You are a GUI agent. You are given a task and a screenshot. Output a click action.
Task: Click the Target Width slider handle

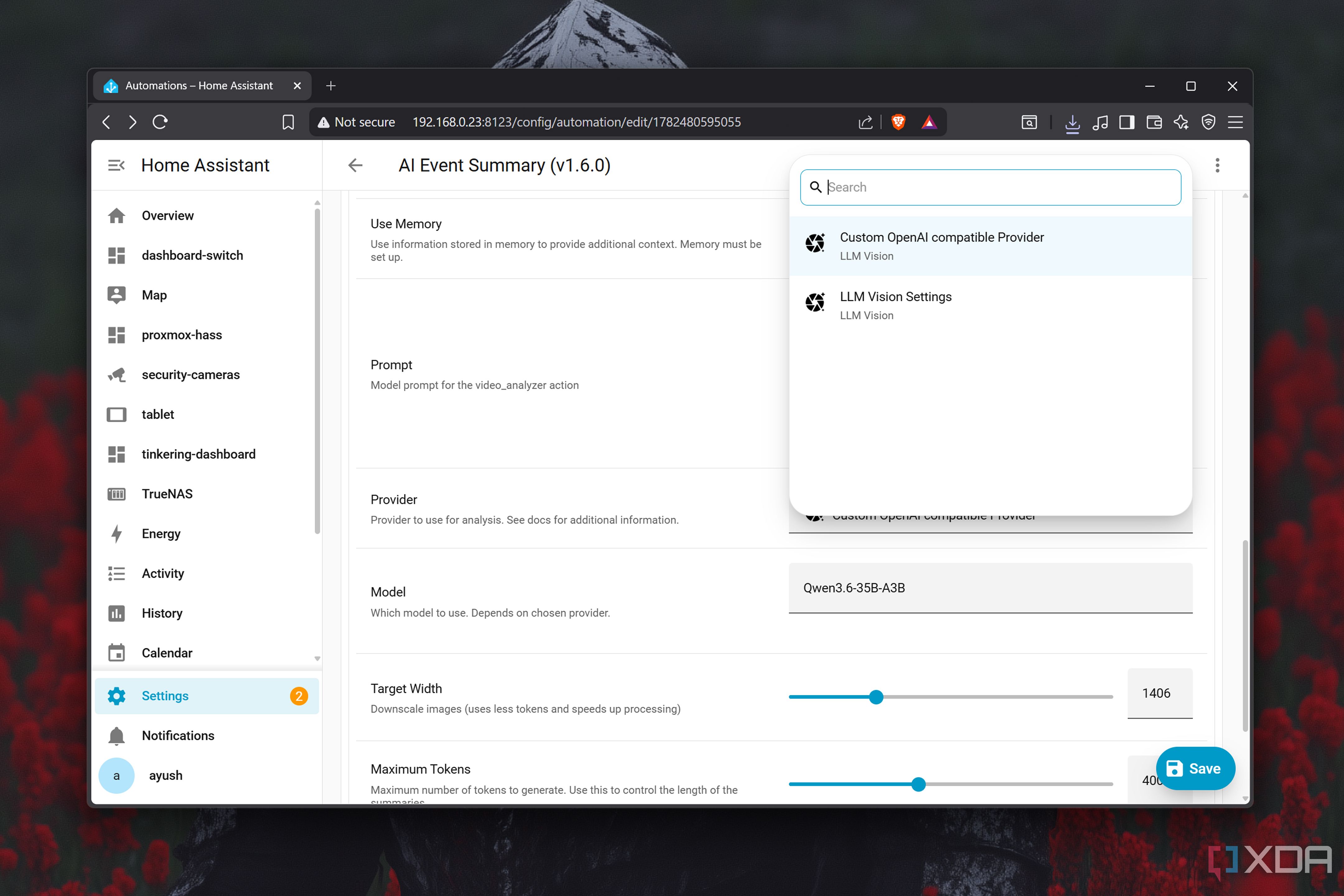coord(876,697)
